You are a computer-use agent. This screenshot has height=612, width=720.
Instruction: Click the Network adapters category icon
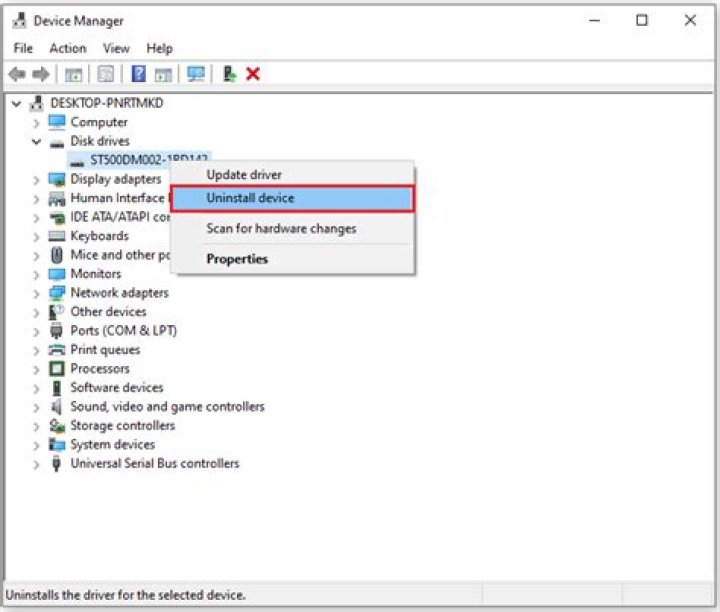coord(57,293)
